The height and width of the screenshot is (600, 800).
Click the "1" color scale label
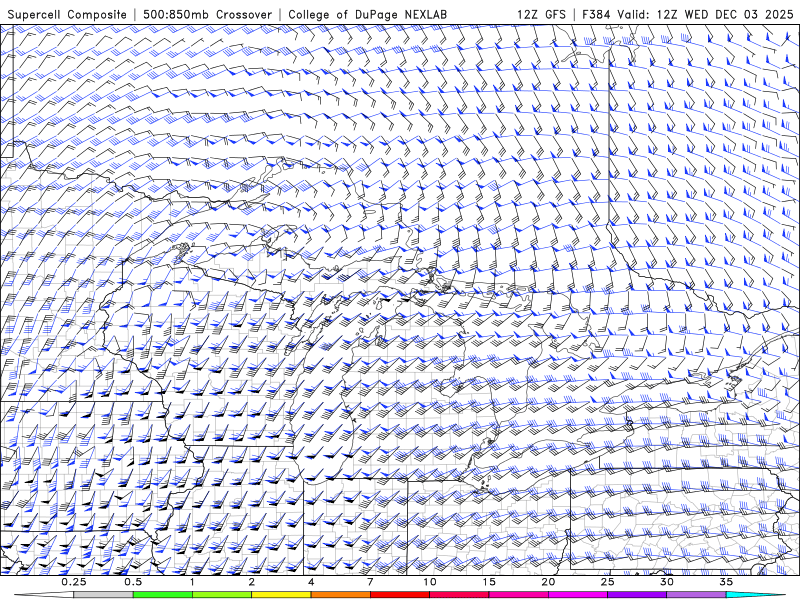pos(192,582)
